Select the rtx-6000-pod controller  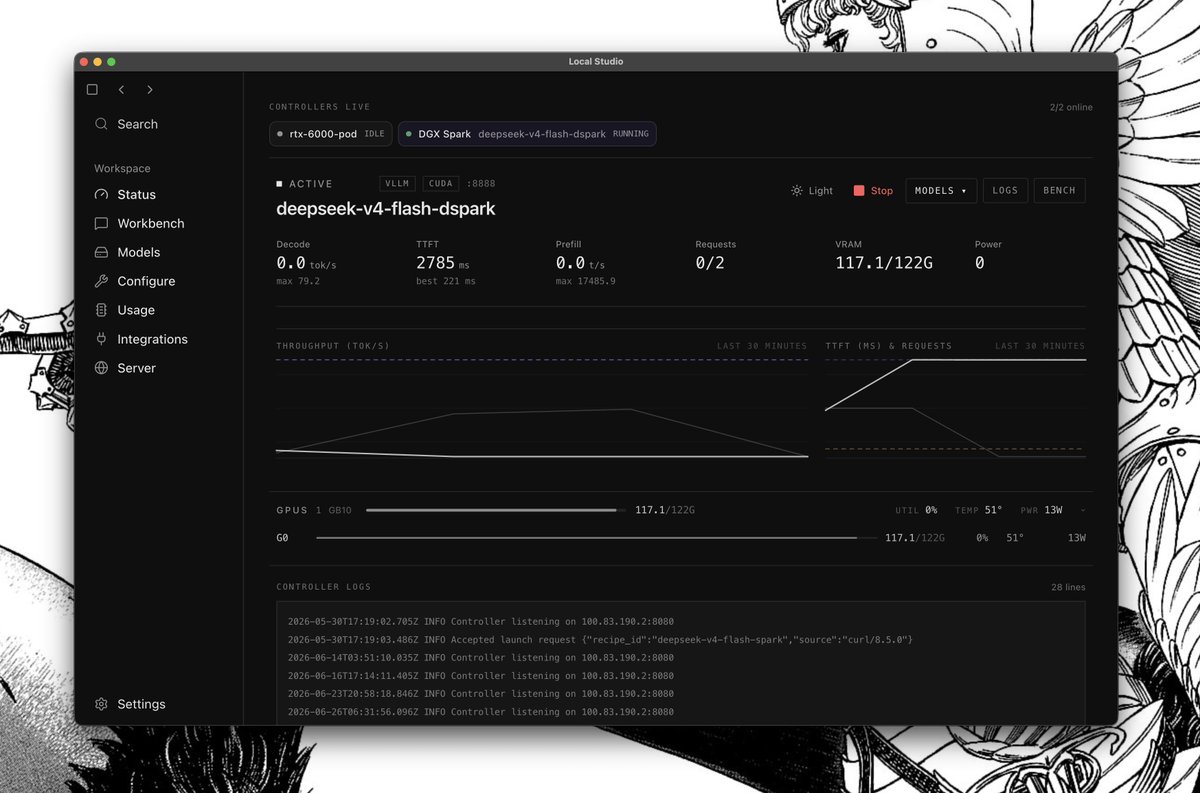(x=331, y=134)
